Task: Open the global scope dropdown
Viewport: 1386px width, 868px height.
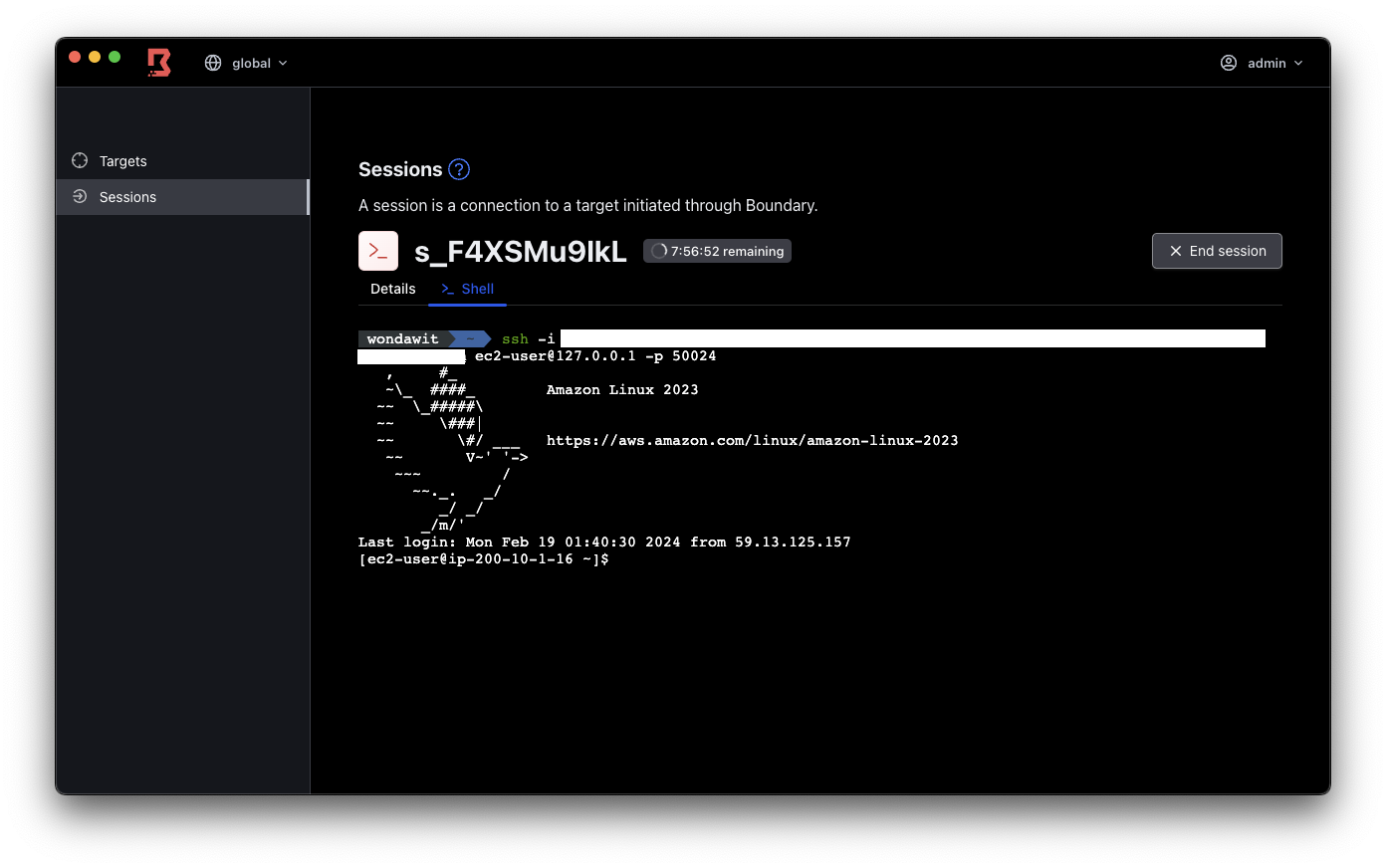Action: (246, 63)
